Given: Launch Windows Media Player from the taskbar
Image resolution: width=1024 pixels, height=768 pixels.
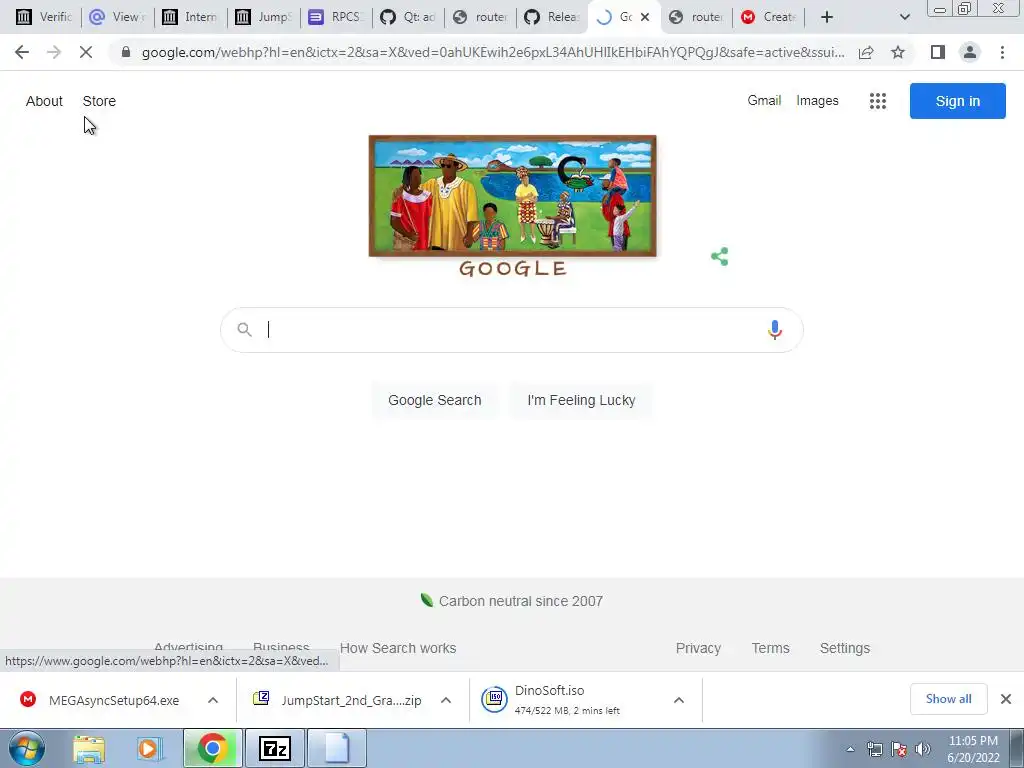Looking at the screenshot, I should click(x=149, y=748).
